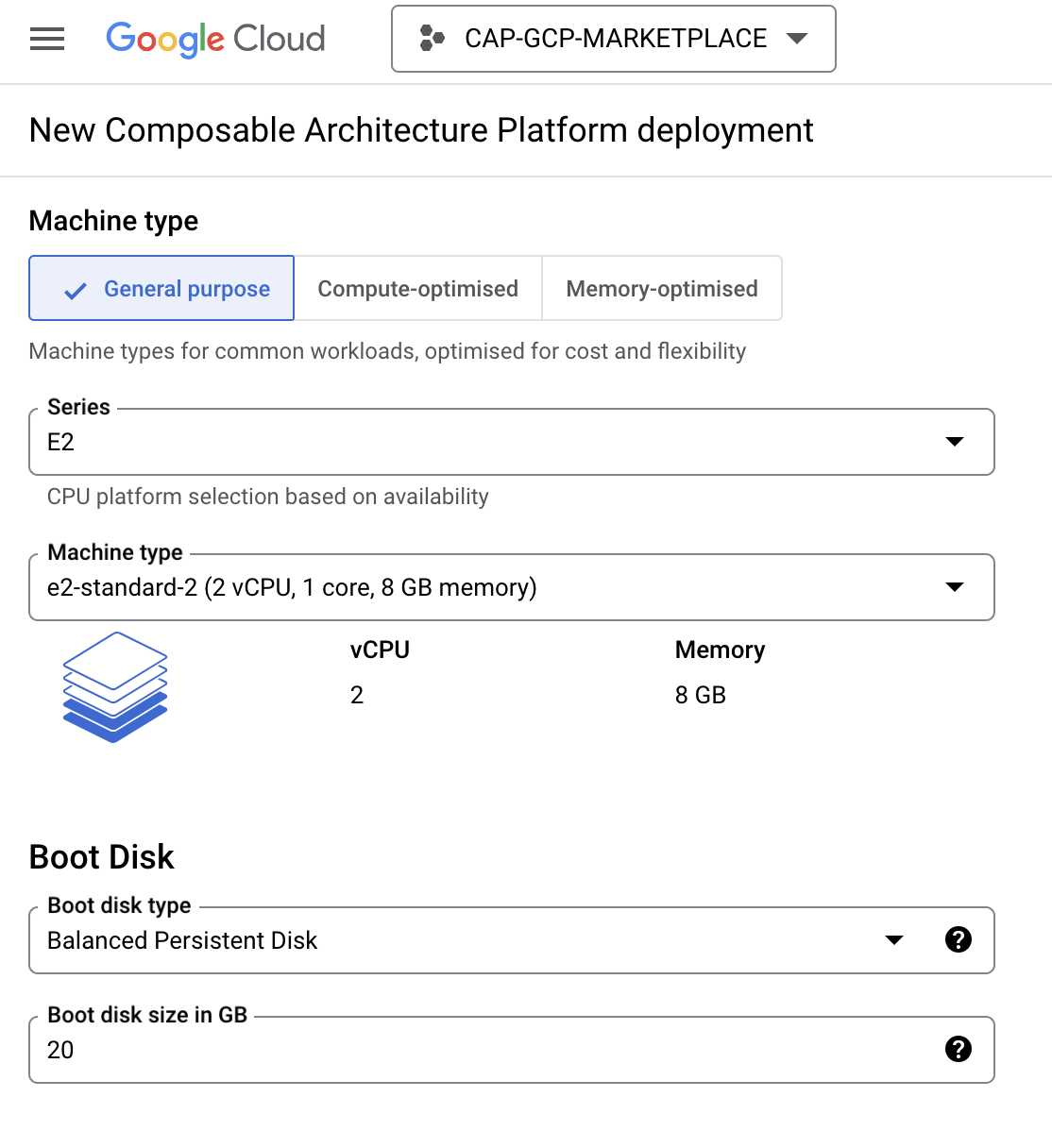
Task: Switch to the Memory-optimised tab
Action: (661, 289)
